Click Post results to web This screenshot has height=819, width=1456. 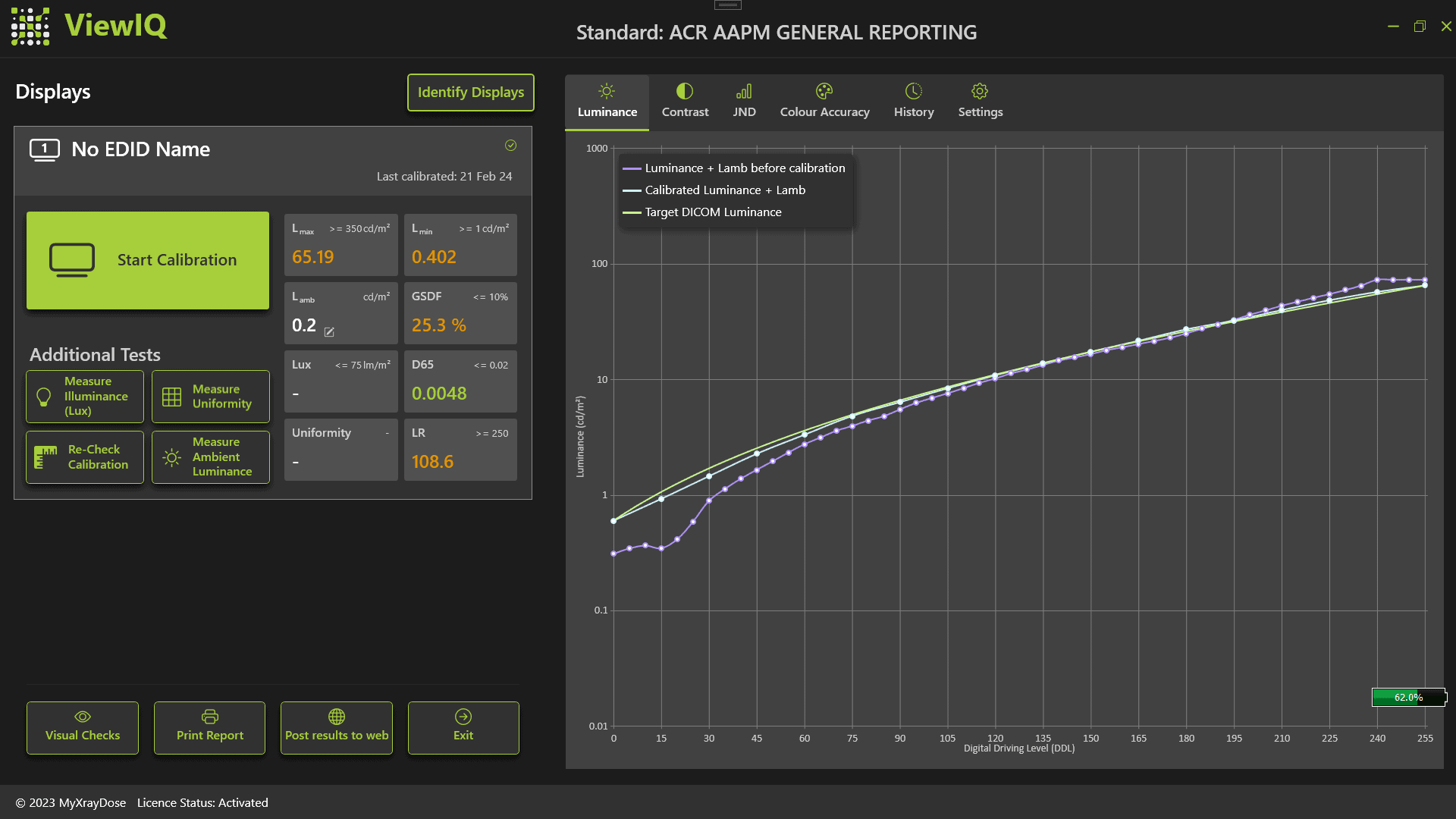(337, 727)
